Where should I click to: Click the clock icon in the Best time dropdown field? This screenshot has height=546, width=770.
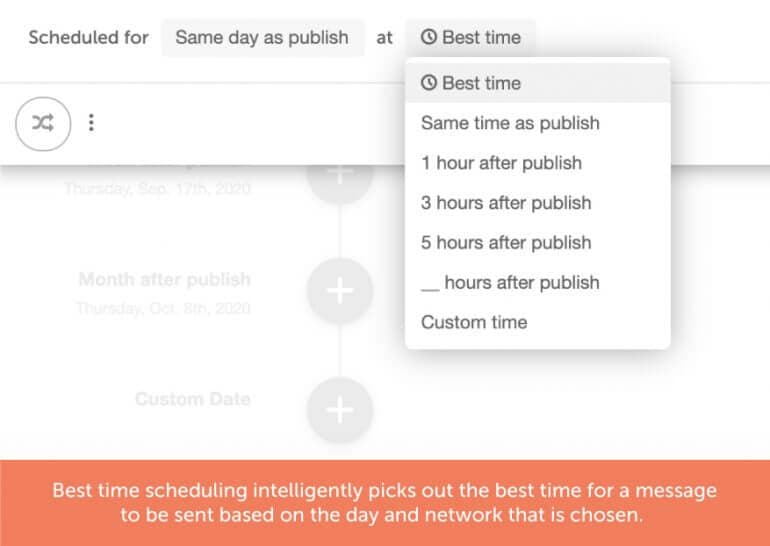[429, 37]
